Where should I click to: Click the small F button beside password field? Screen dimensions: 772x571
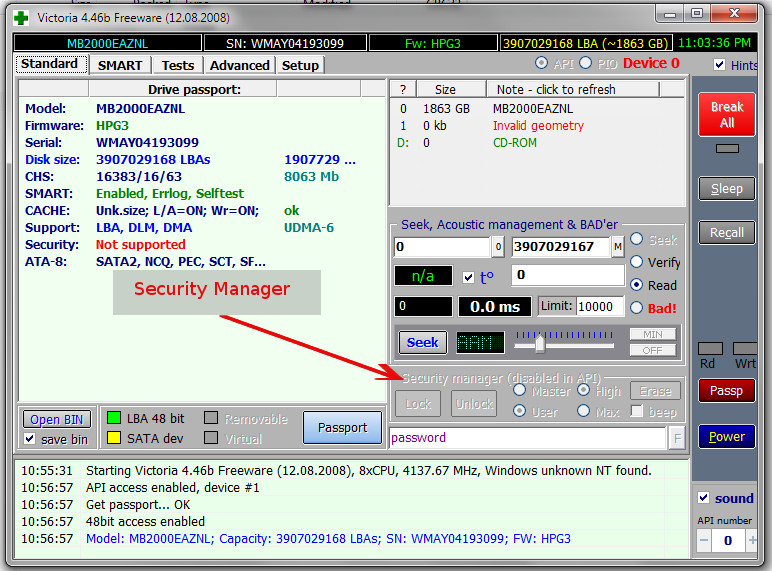677,438
